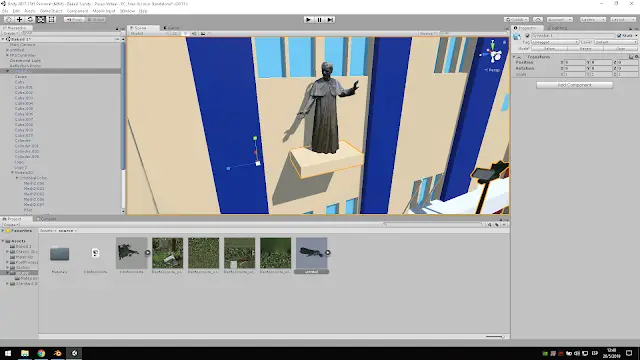The image size is (640, 360).
Task: Collapse the Transform component foldout
Action: click(514, 57)
